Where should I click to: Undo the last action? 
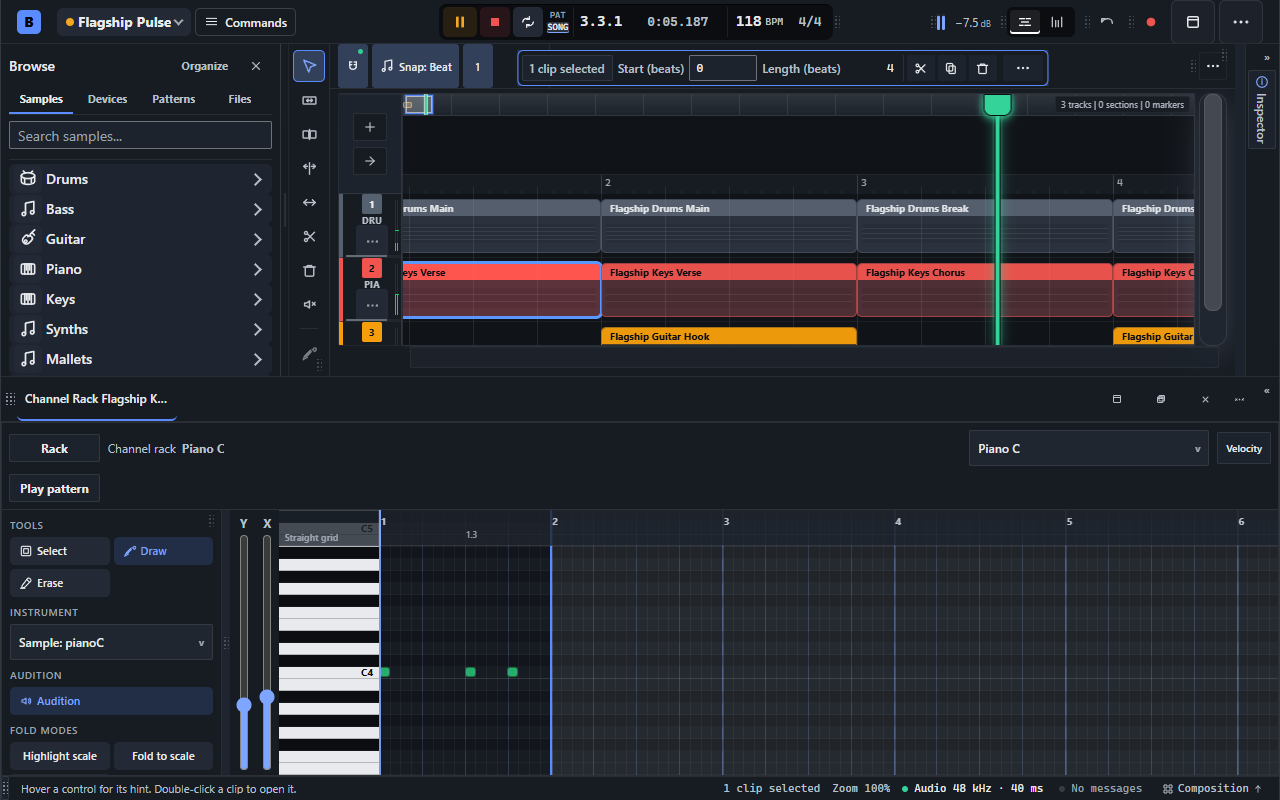pos(1107,22)
